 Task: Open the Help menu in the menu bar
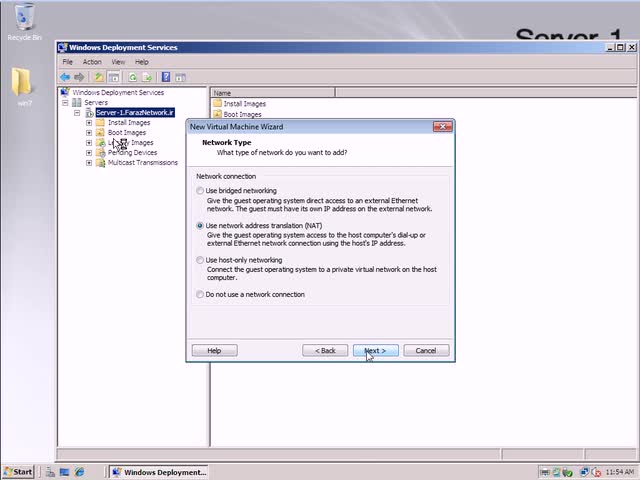click(142, 62)
